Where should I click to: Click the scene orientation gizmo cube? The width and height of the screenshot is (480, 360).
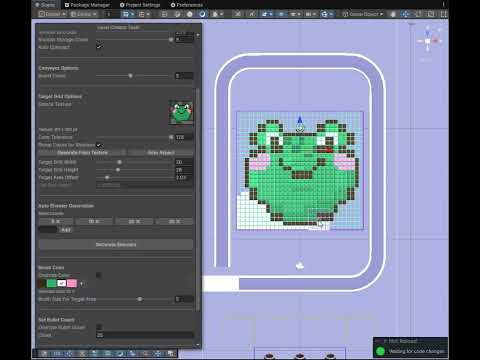point(428,41)
